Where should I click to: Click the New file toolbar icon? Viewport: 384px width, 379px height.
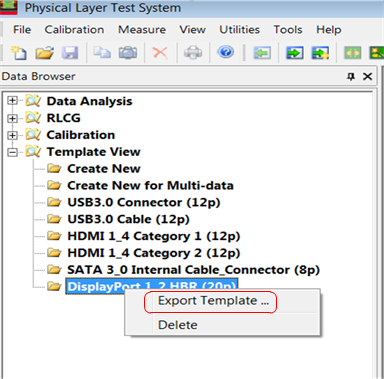coord(19,53)
